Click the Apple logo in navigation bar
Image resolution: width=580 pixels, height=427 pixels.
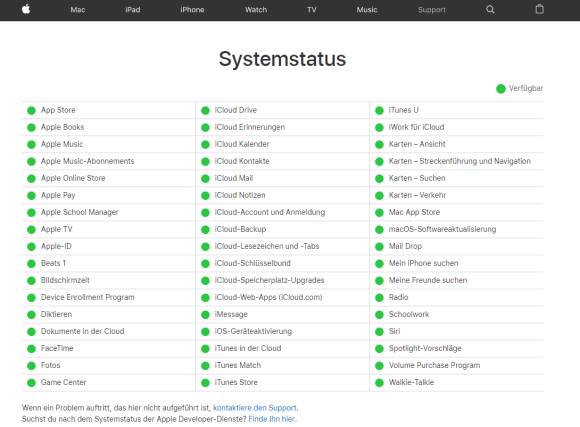click(26, 9)
